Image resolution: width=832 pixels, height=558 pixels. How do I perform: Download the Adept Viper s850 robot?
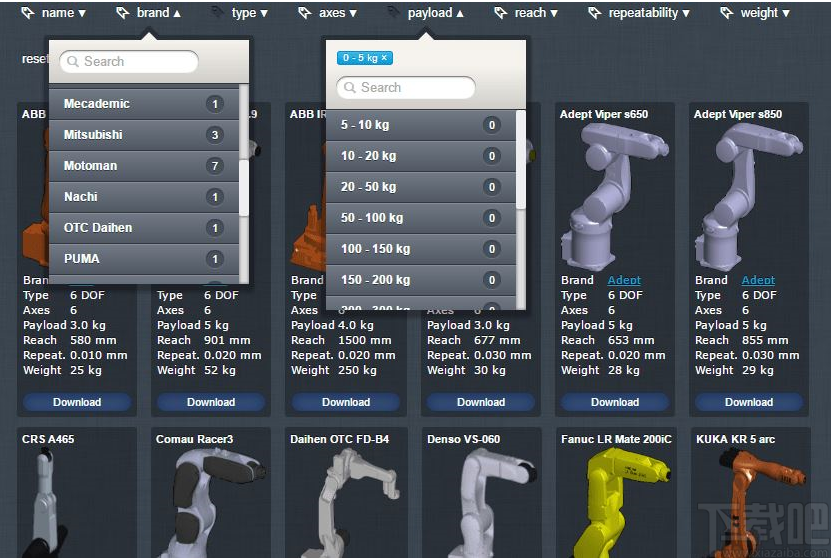(749, 403)
